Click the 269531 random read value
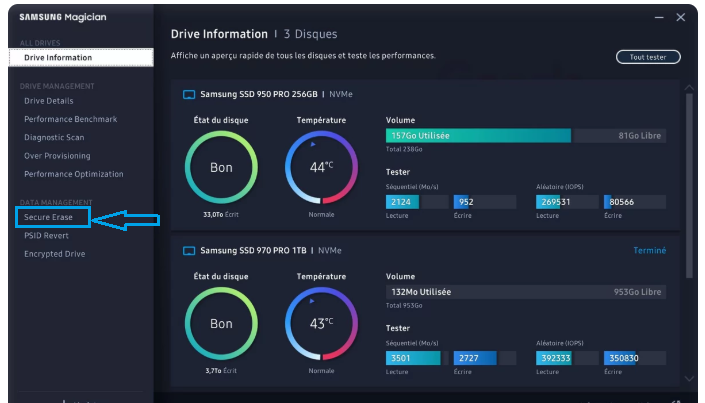The image size is (705, 403). click(x=556, y=202)
